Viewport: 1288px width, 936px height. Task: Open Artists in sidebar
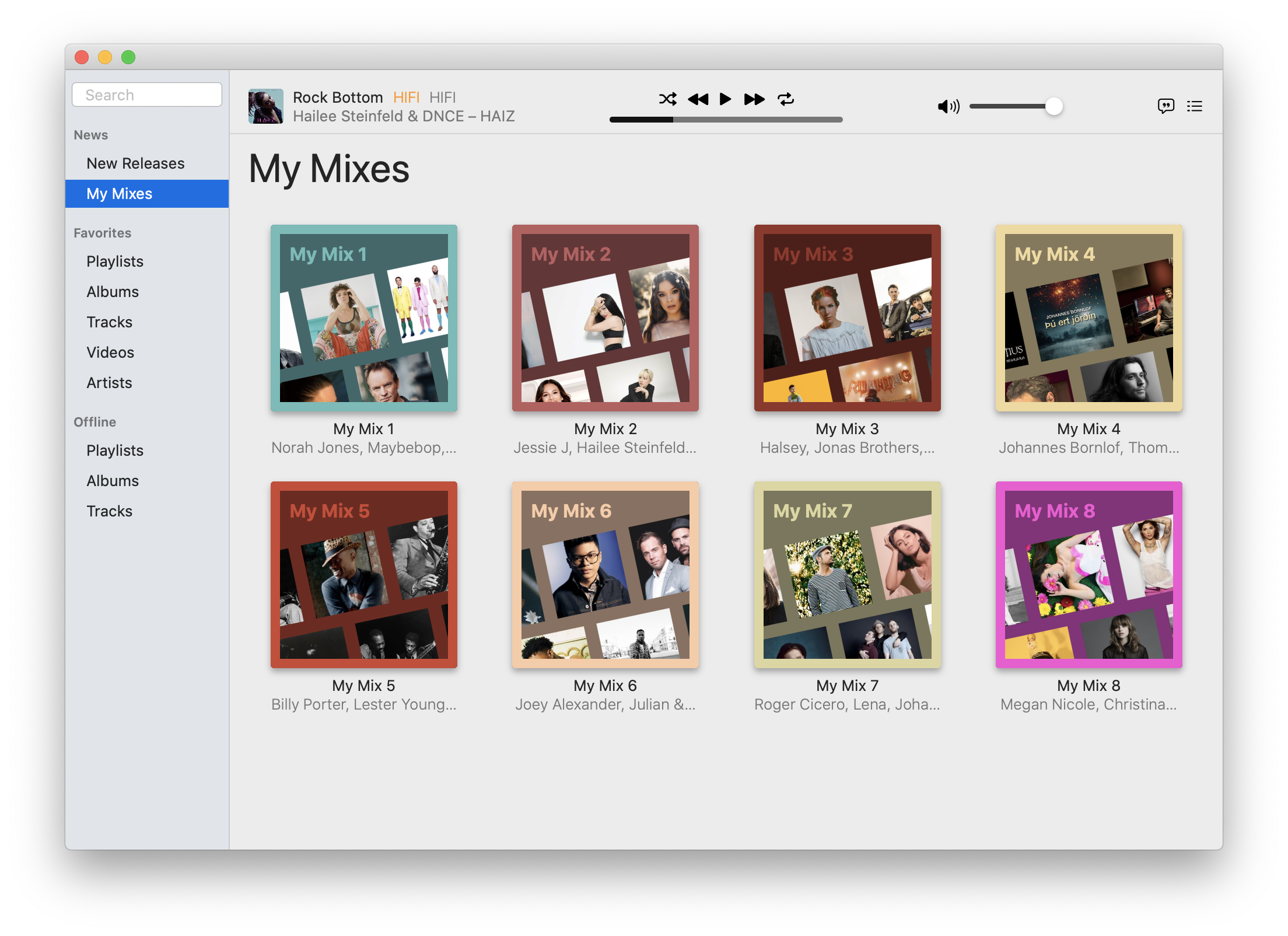(147, 383)
